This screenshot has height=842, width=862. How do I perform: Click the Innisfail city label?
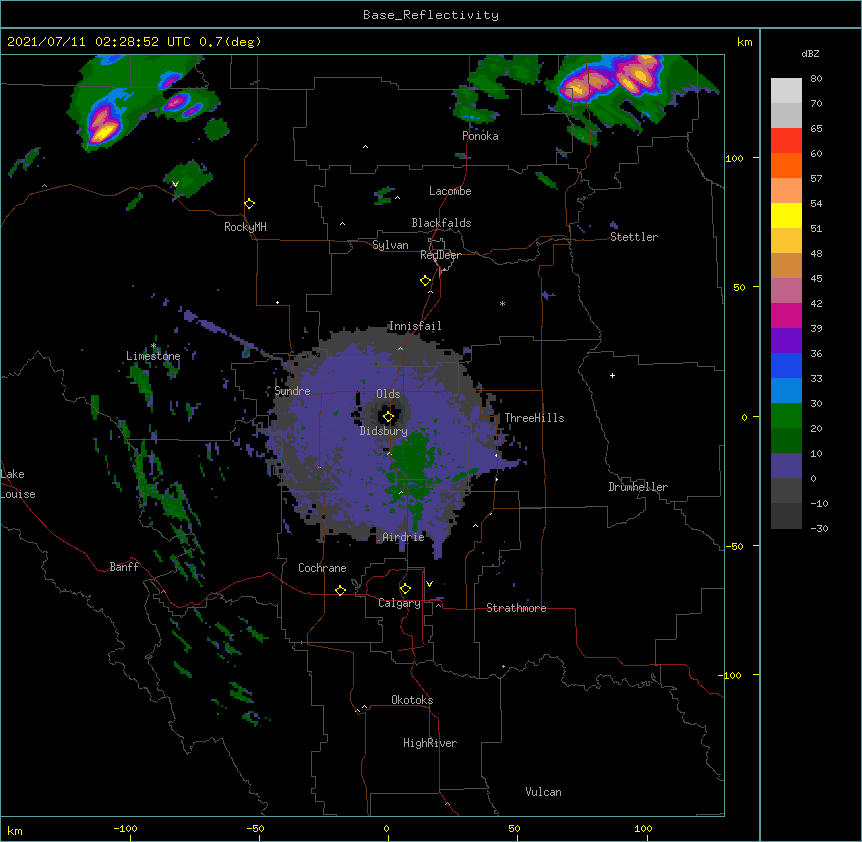coord(415,326)
